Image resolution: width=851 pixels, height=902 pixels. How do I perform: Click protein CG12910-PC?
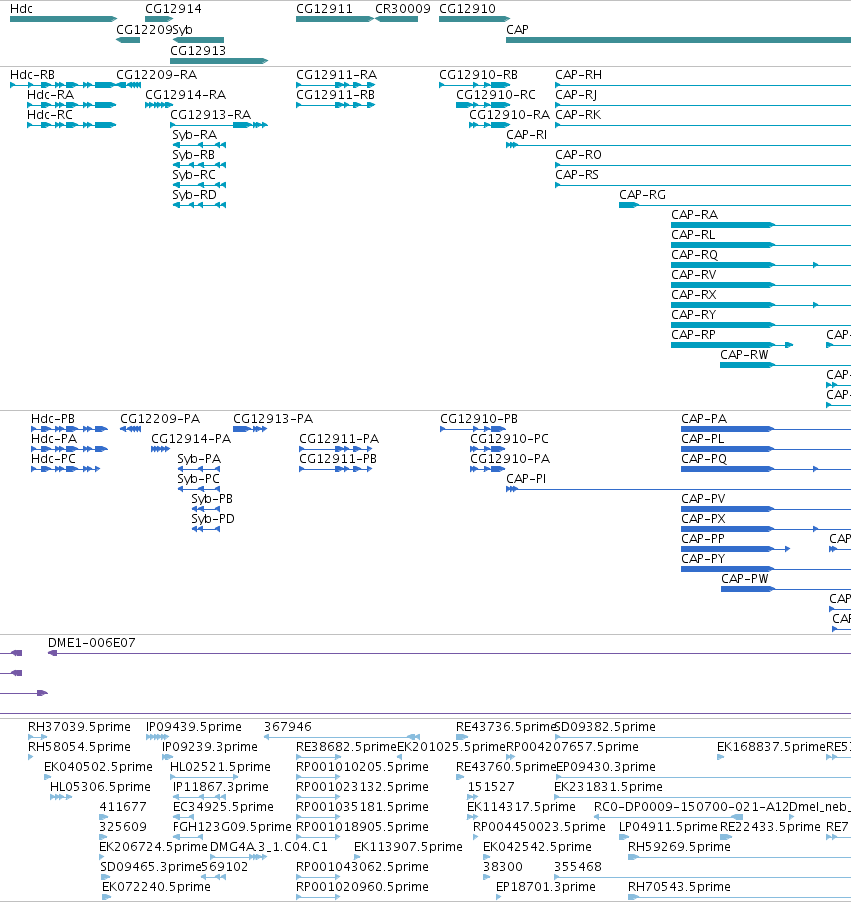[x=487, y=449]
